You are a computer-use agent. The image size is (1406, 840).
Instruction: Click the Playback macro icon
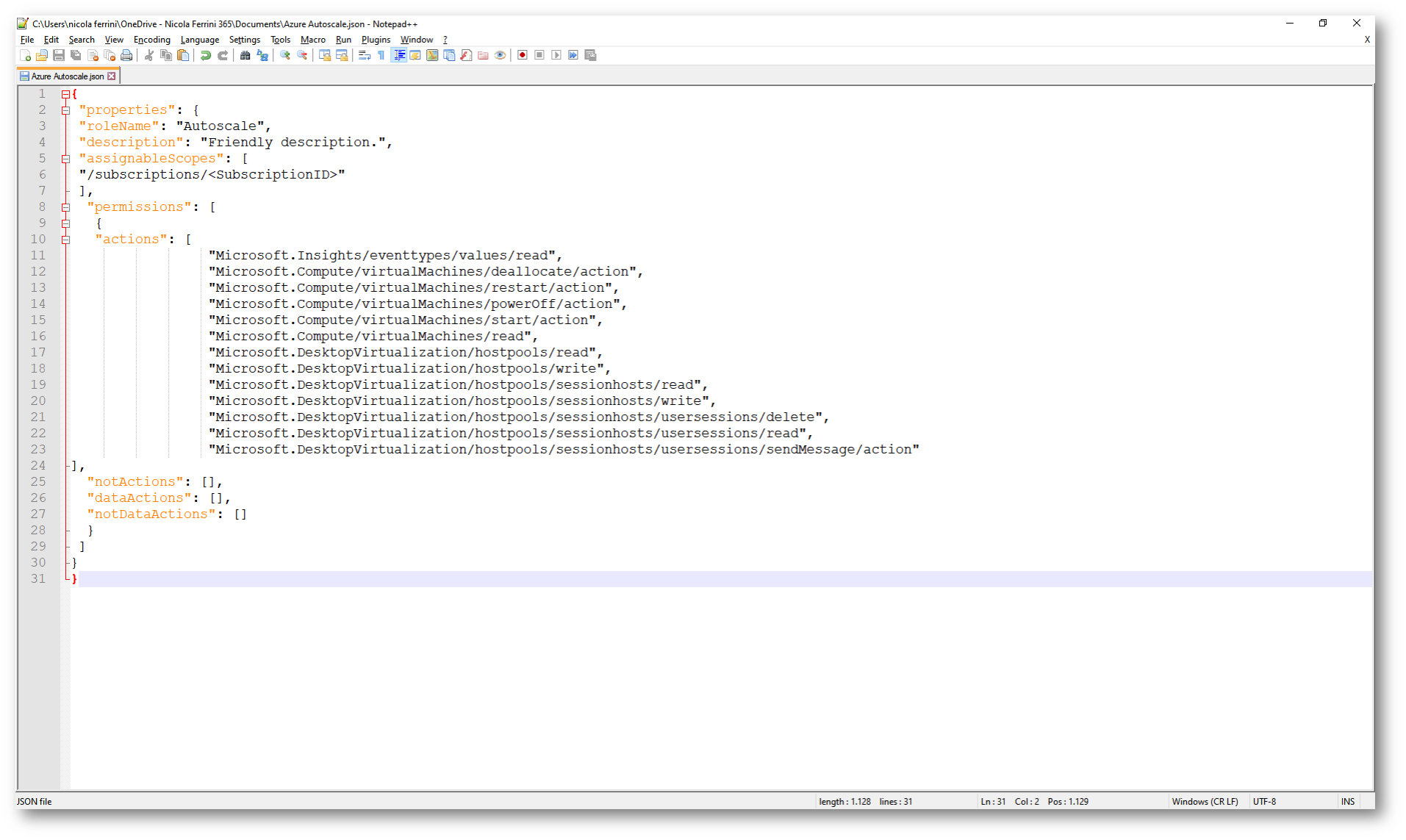pyautogui.click(x=556, y=55)
